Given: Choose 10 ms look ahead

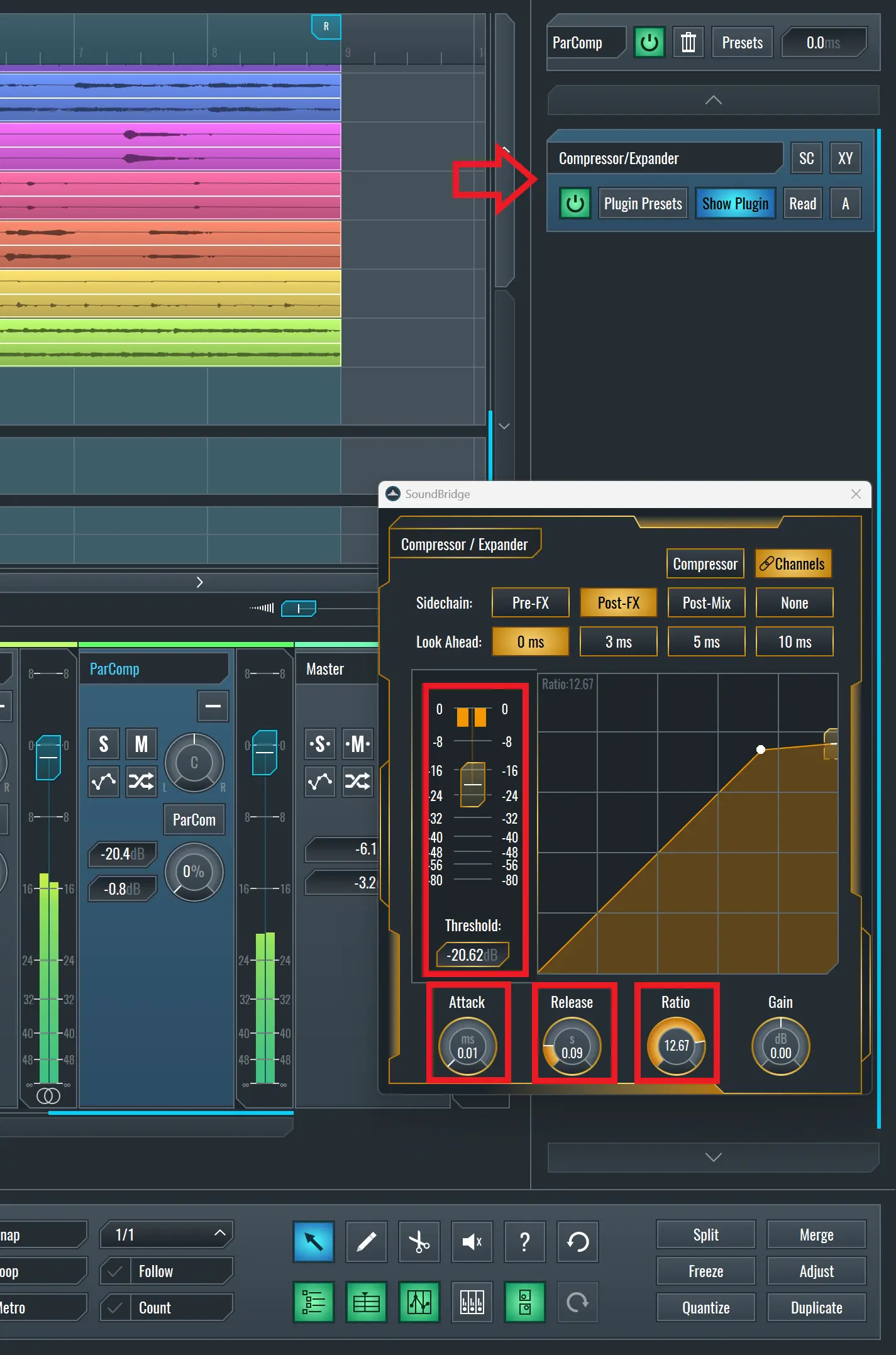Looking at the screenshot, I should click(x=794, y=641).
